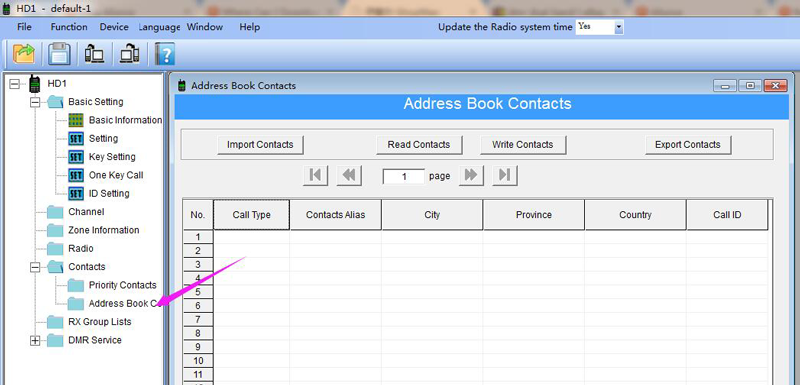Restore the Address Book Contacts window

pyautogui.click(x=750, y=86)
